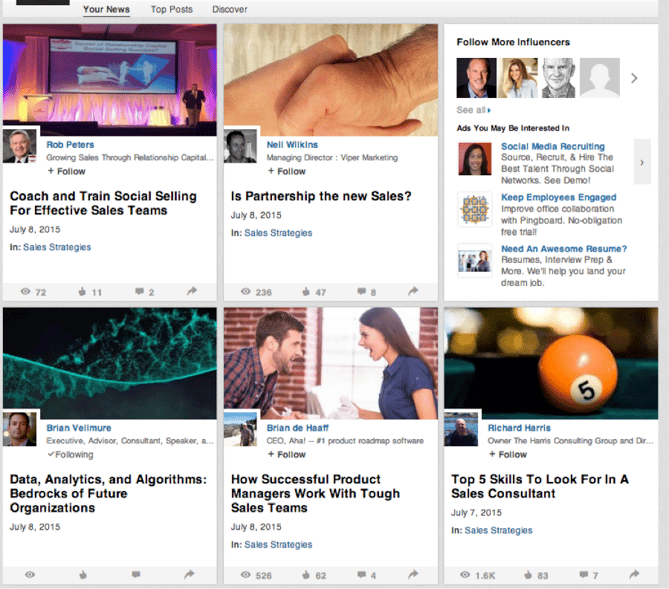Click views eye icon on Neil Wilkins post
Screen dimensions: 669x589
point(246,292)
